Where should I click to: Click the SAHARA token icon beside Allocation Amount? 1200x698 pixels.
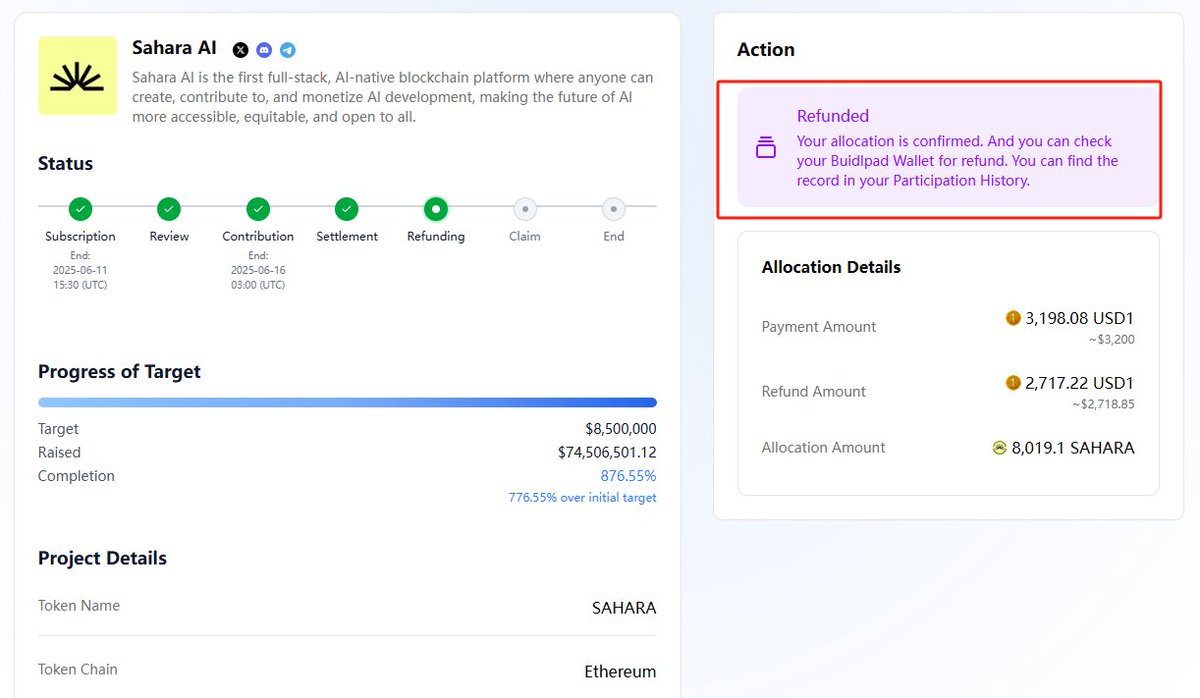(999, 448)
